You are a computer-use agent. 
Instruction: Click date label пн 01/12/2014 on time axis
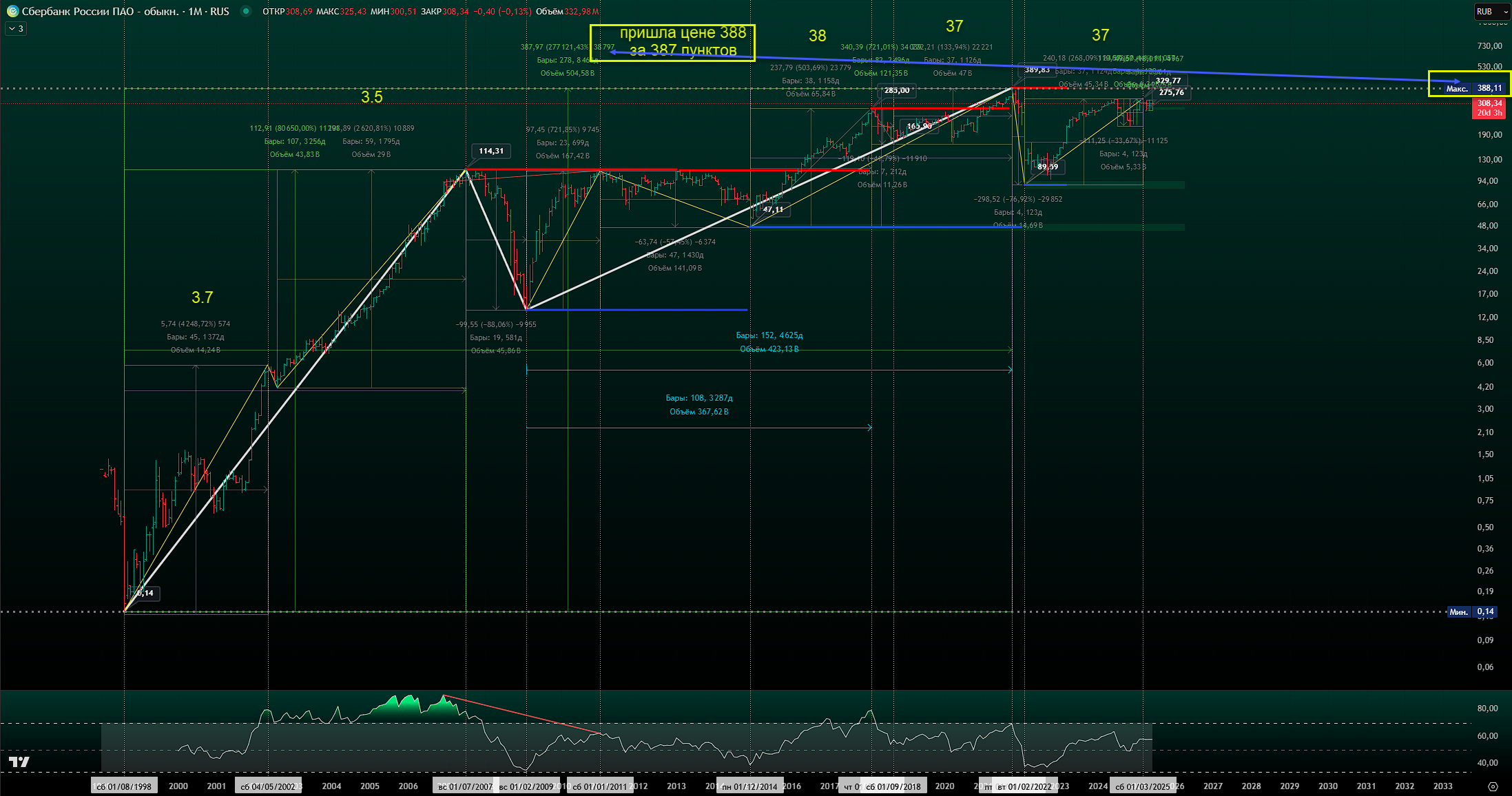coord(749,786)
